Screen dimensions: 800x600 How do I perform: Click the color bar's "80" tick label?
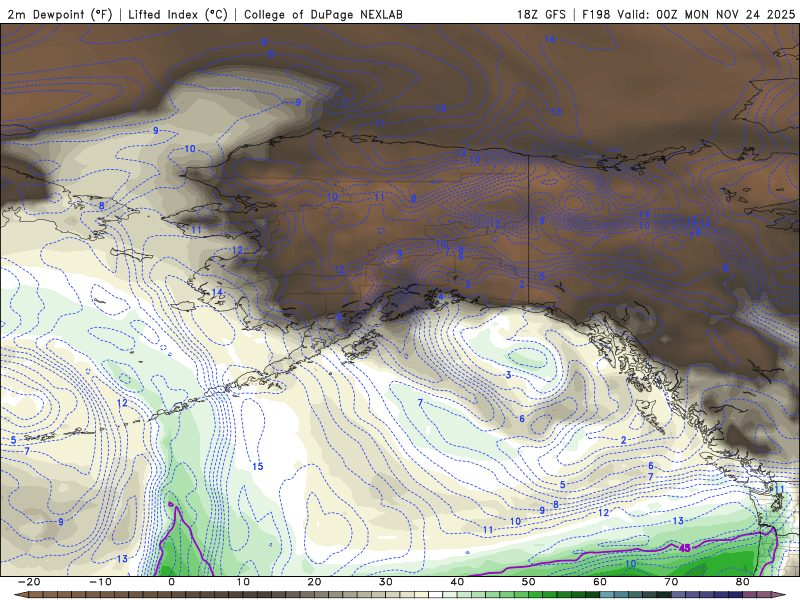click(x=743, y=582)
